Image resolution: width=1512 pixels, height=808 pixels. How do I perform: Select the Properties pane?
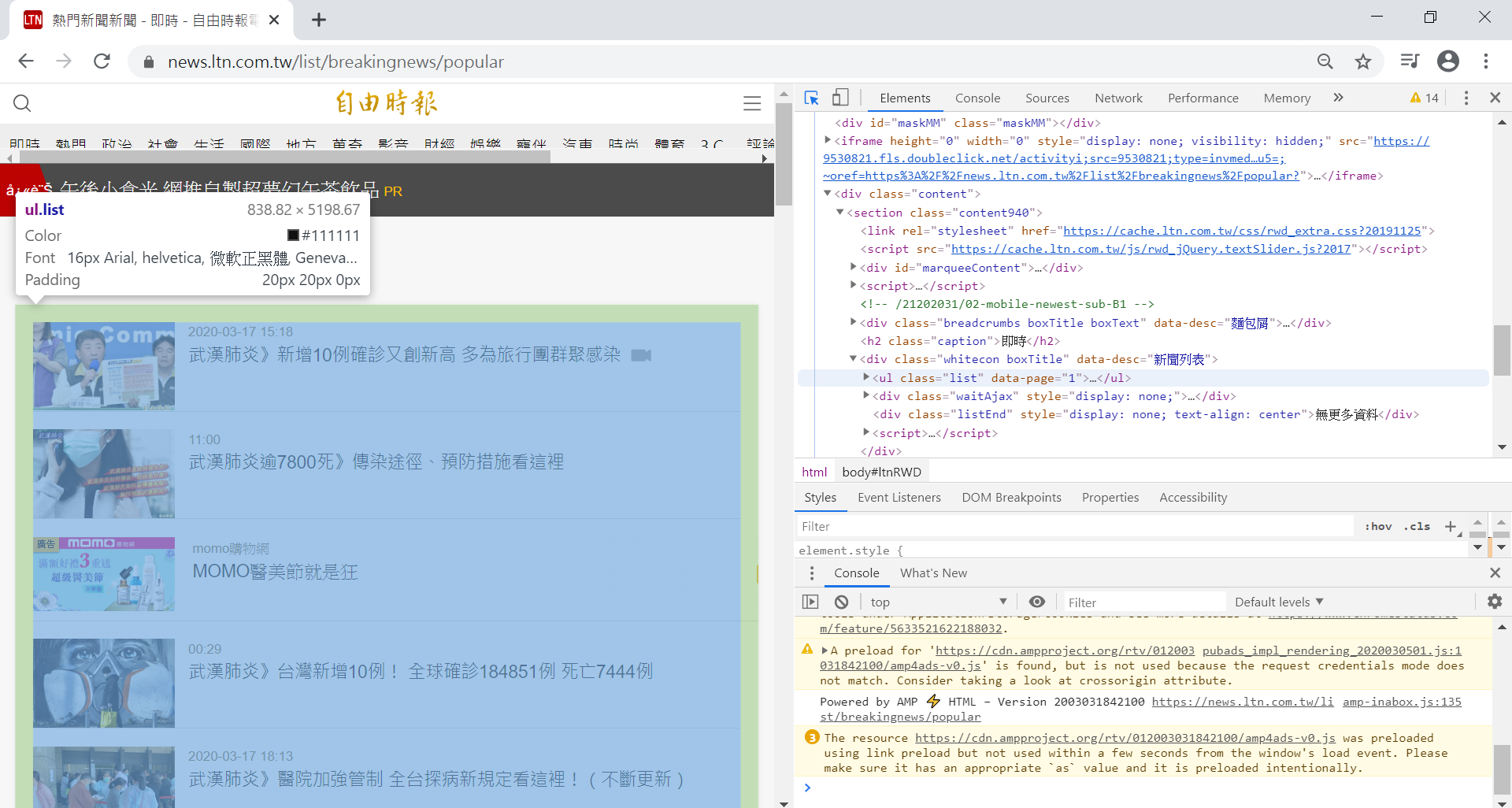(x=1110, y=498)
